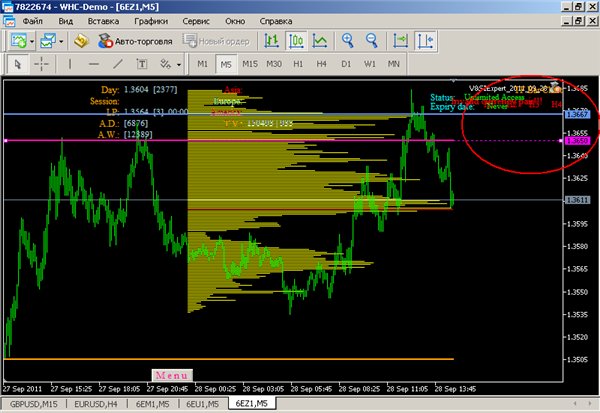The width and height of the screenshot is (600, 413).
Task: Switch to candlestick chart display
Action: [296, 41]
